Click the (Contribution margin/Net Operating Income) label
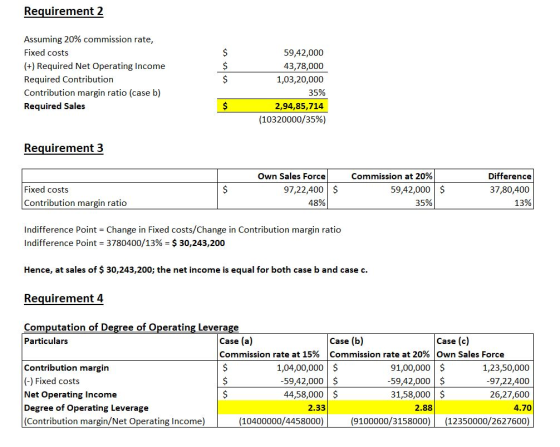The height and width of the screenshot is (447, 560). click(x=115, y=421)
